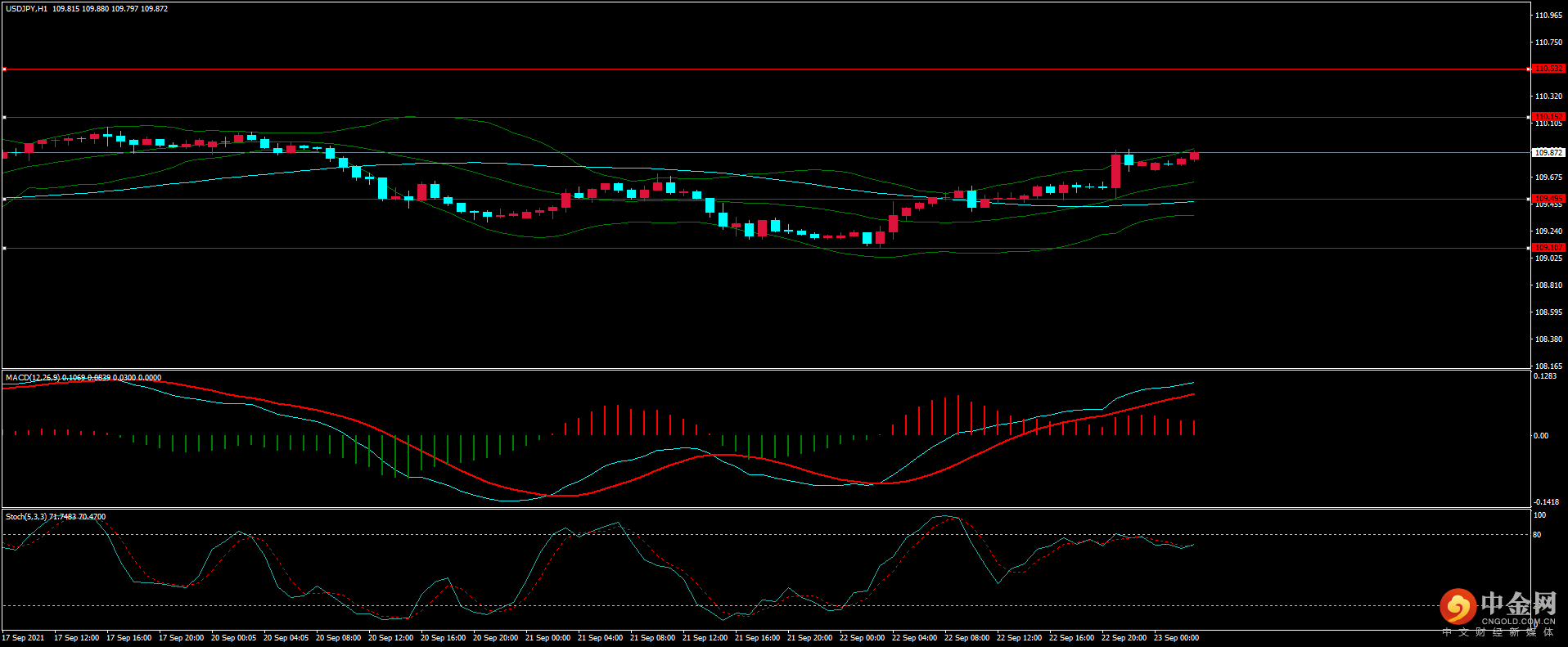Viewport: 1568px width, 647px height.
Task: Click the 110.152 red price label
Action: [x=1548, y=117]
